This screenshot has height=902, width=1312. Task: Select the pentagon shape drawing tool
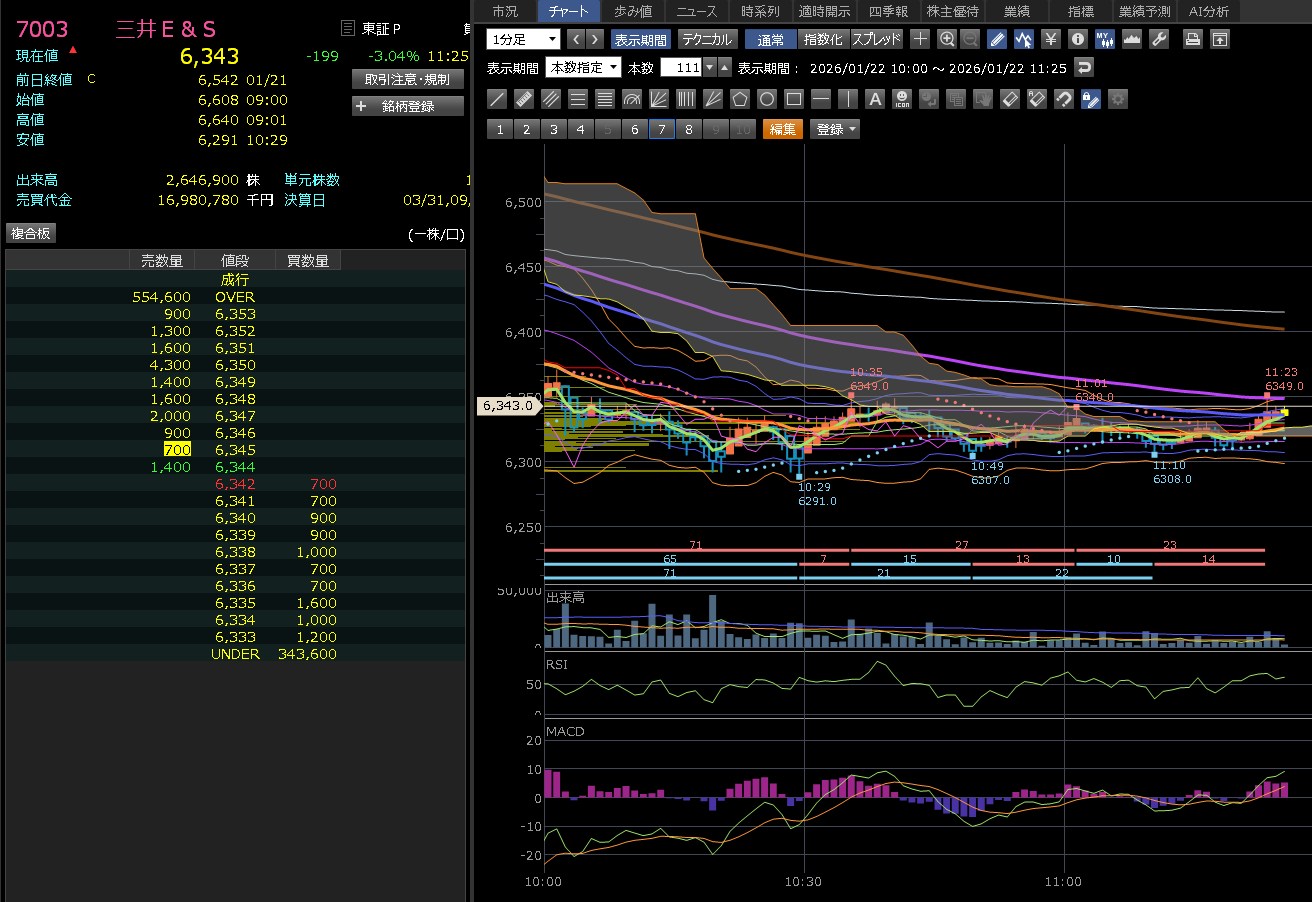[740, 99]
